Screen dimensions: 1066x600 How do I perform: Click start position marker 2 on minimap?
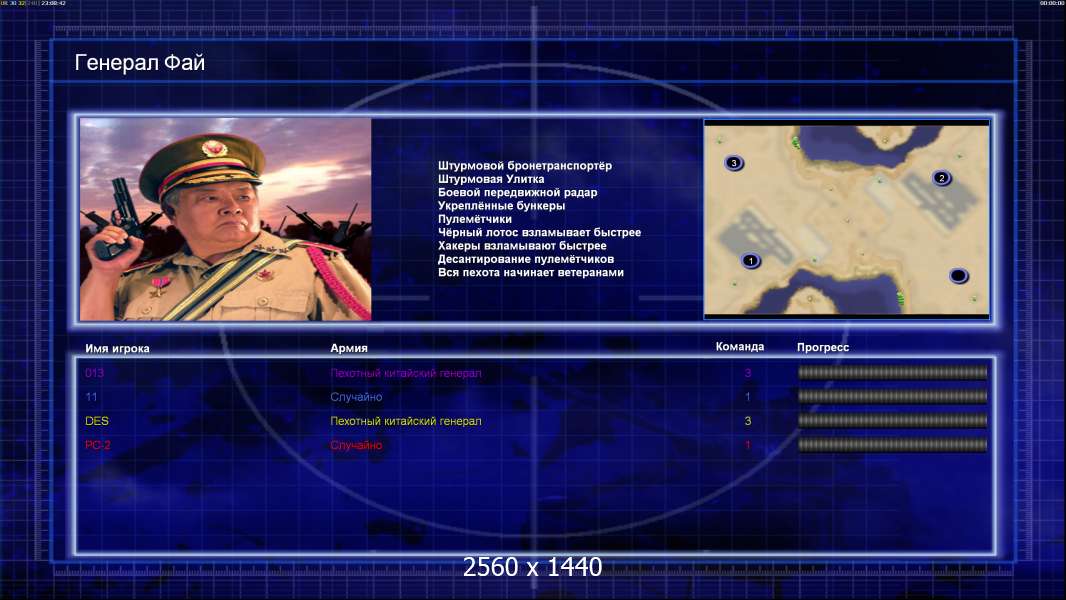[942, 178]
